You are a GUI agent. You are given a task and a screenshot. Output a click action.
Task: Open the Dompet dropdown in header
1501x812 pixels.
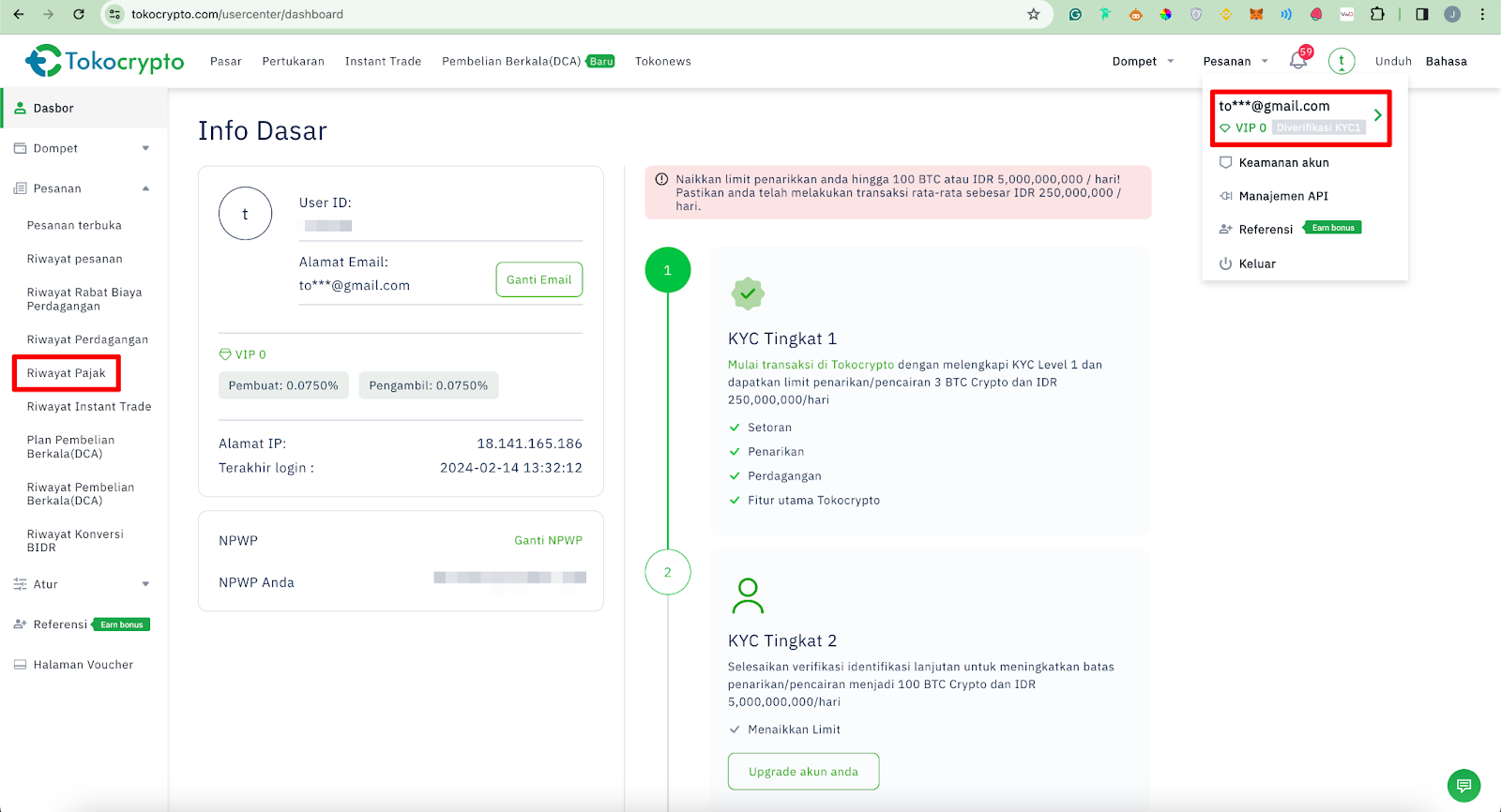tap(1143, 61)
